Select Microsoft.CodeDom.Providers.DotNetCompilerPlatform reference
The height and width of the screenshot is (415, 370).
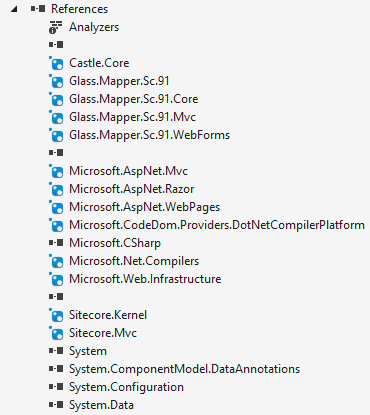(217, 225)
